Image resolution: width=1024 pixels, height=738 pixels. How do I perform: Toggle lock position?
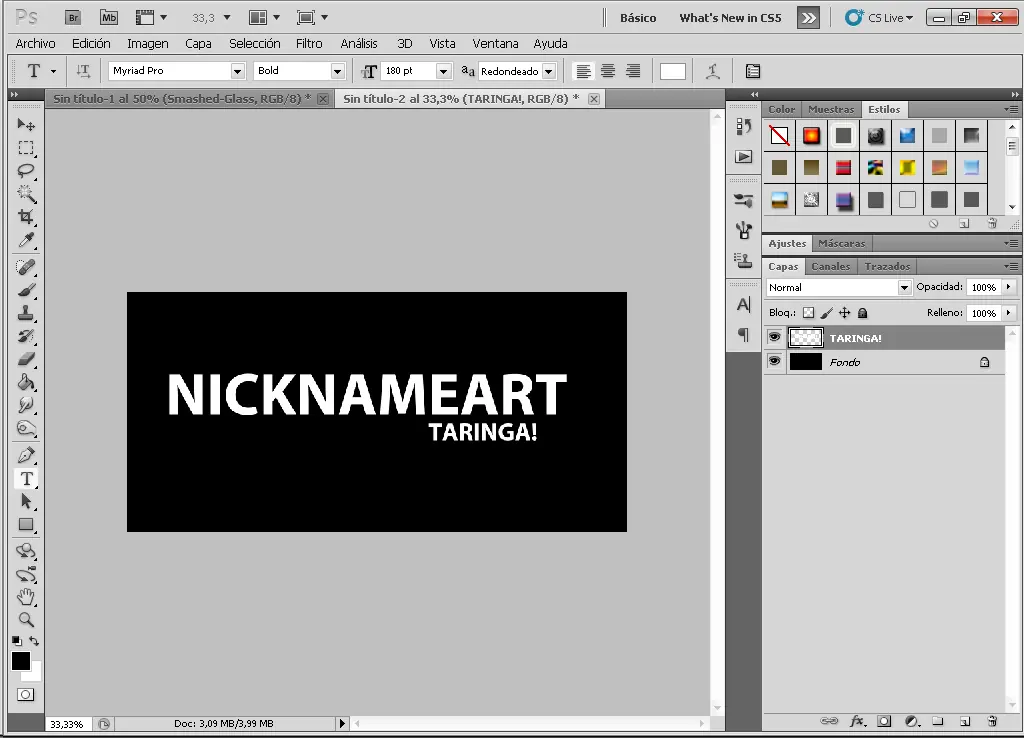coord(844,313)
